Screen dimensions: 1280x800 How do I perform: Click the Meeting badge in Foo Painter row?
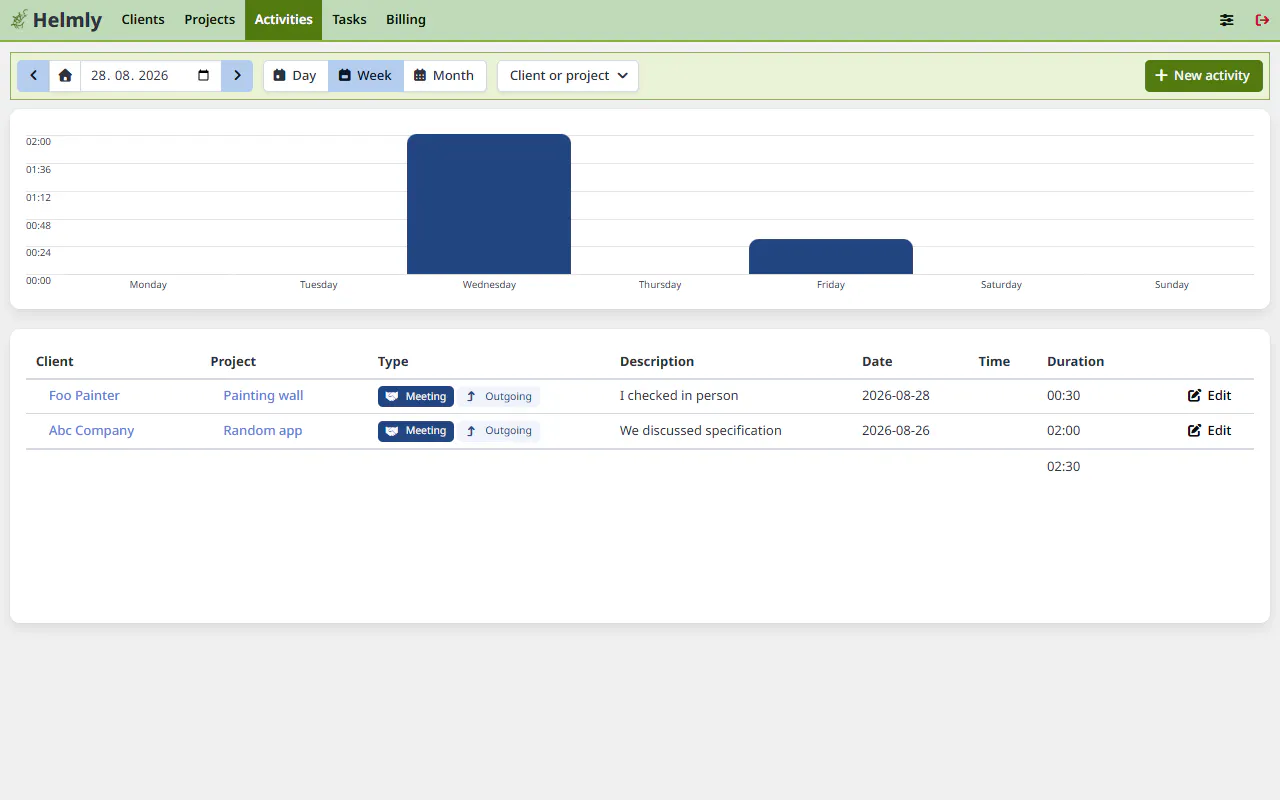(x=416, y=397)
